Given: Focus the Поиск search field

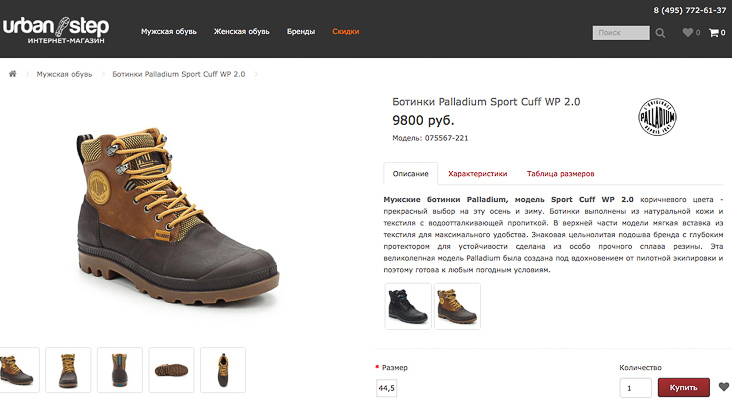Looking at the screenshot, I should pyautogui.click(x=621, y=33).
